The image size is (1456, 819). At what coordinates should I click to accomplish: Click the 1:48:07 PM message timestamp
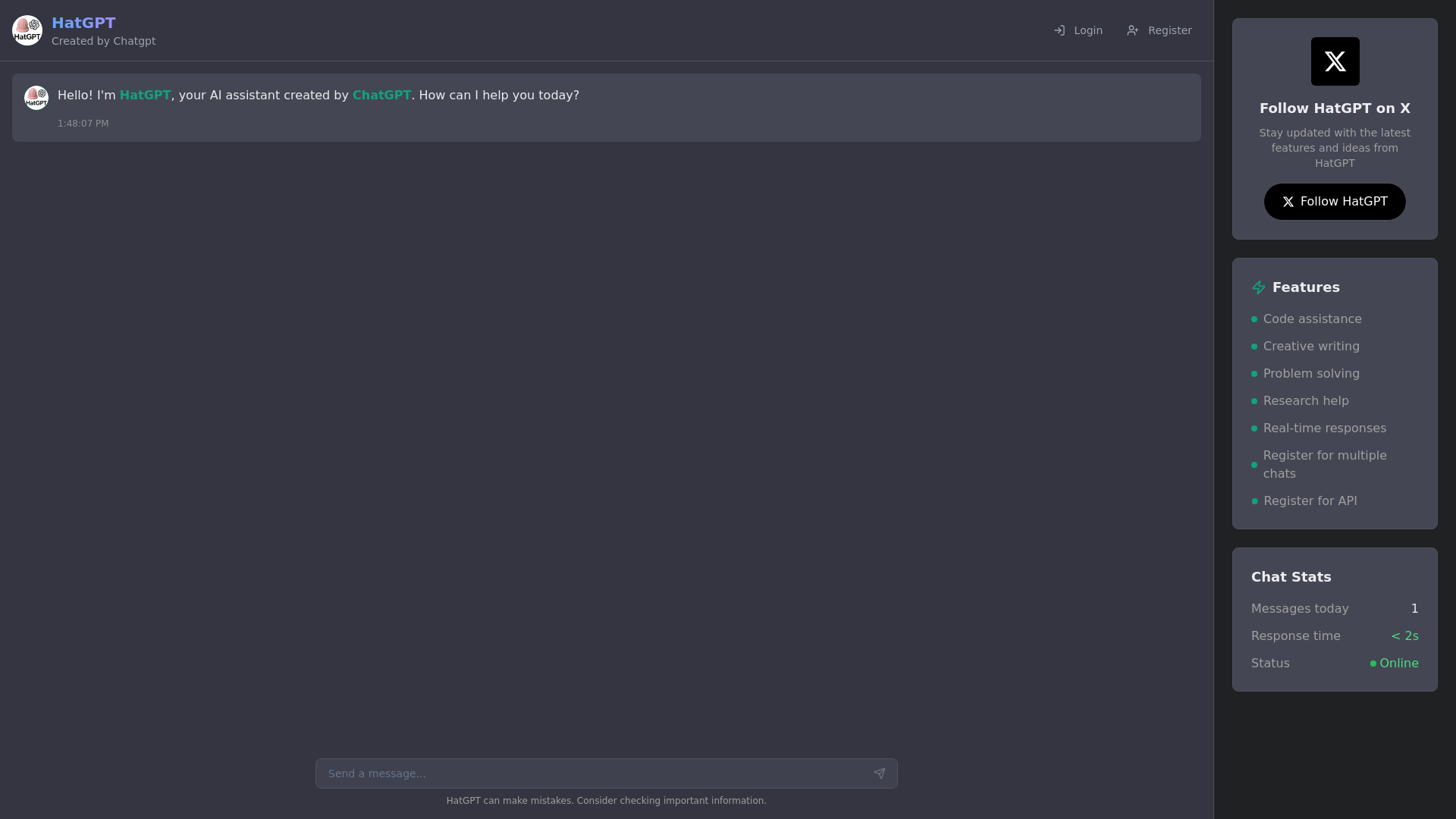(83, 124)
